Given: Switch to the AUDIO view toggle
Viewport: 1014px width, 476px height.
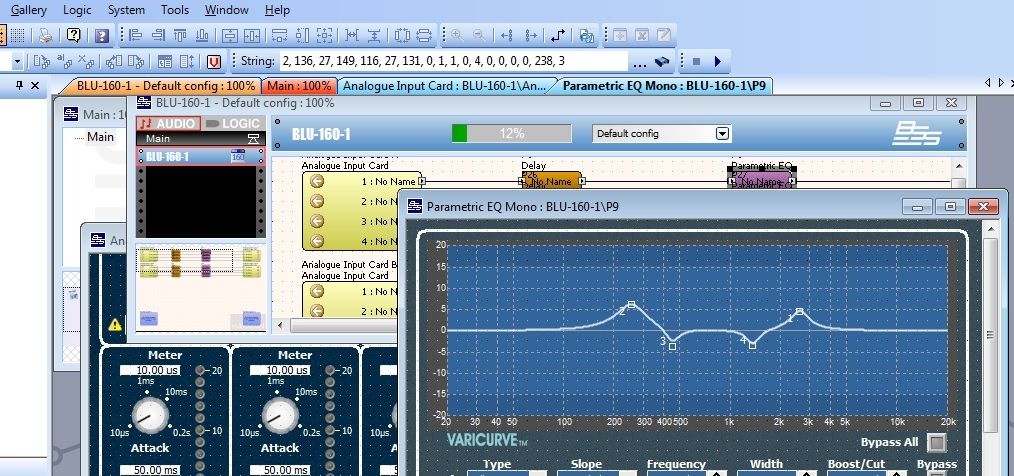Looking at the screenshot, I should (169, 123).
